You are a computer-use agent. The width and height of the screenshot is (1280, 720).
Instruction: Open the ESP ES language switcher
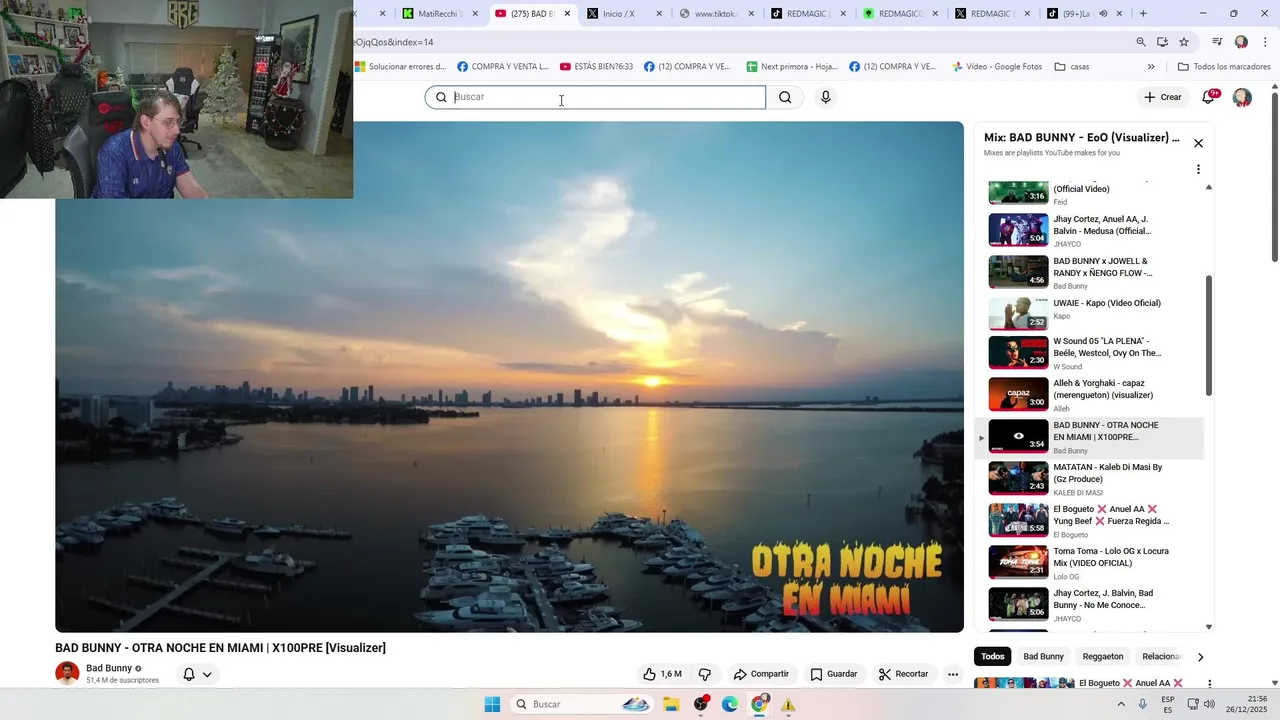[x=1168, y=704]
